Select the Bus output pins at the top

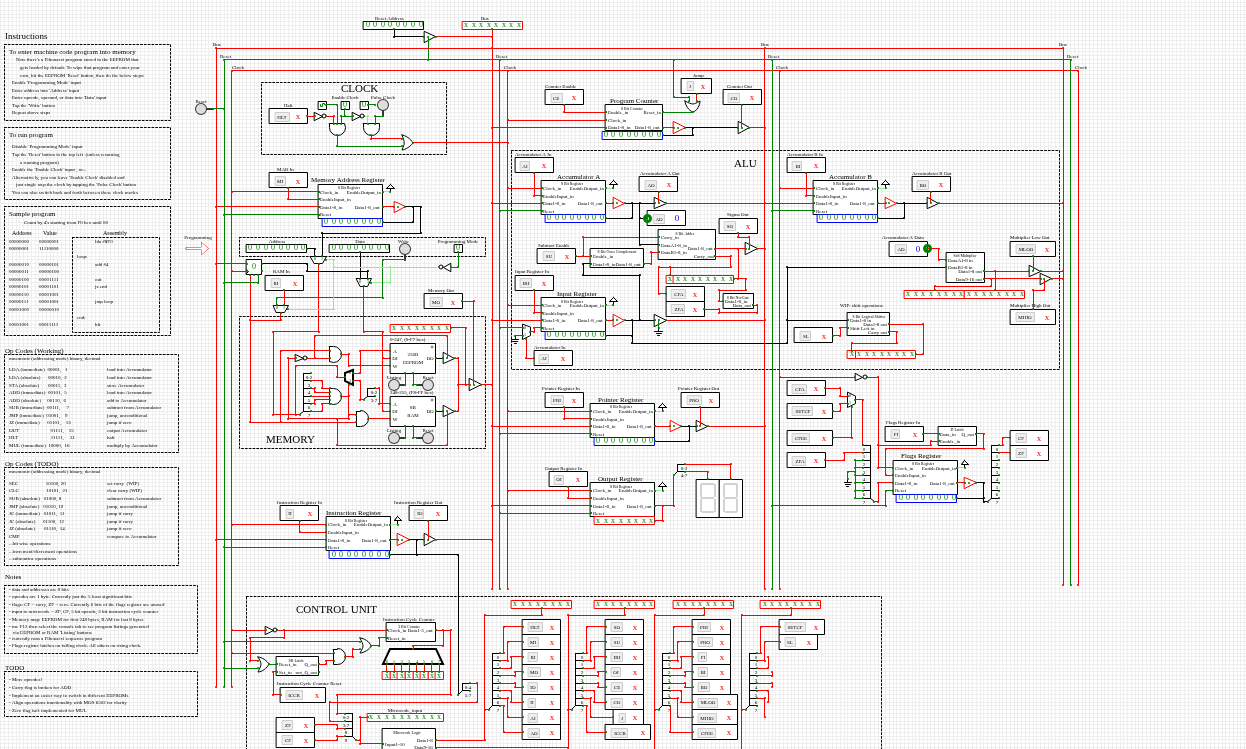click(492, 25)
